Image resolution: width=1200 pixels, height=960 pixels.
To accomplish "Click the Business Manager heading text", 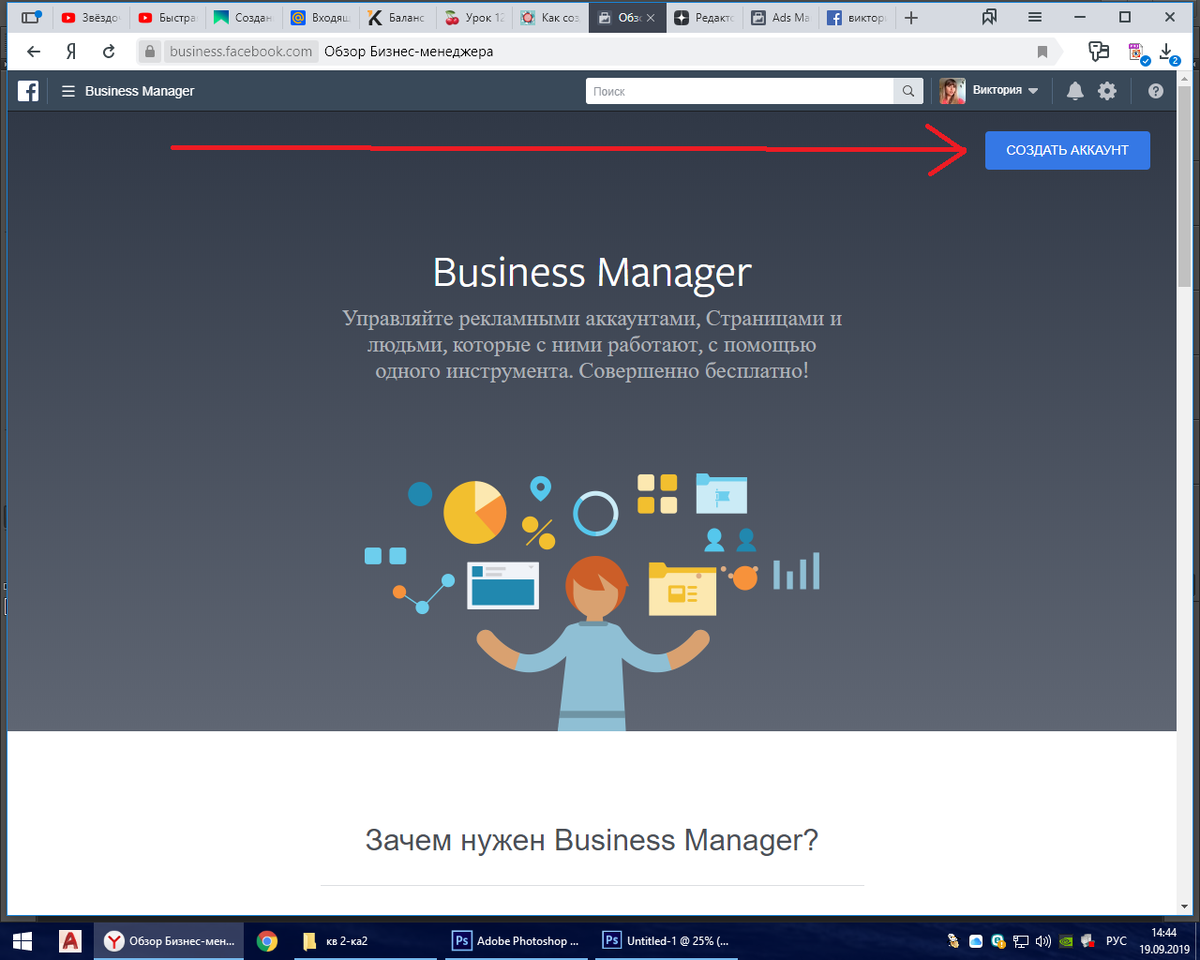I will click(592, 273).
